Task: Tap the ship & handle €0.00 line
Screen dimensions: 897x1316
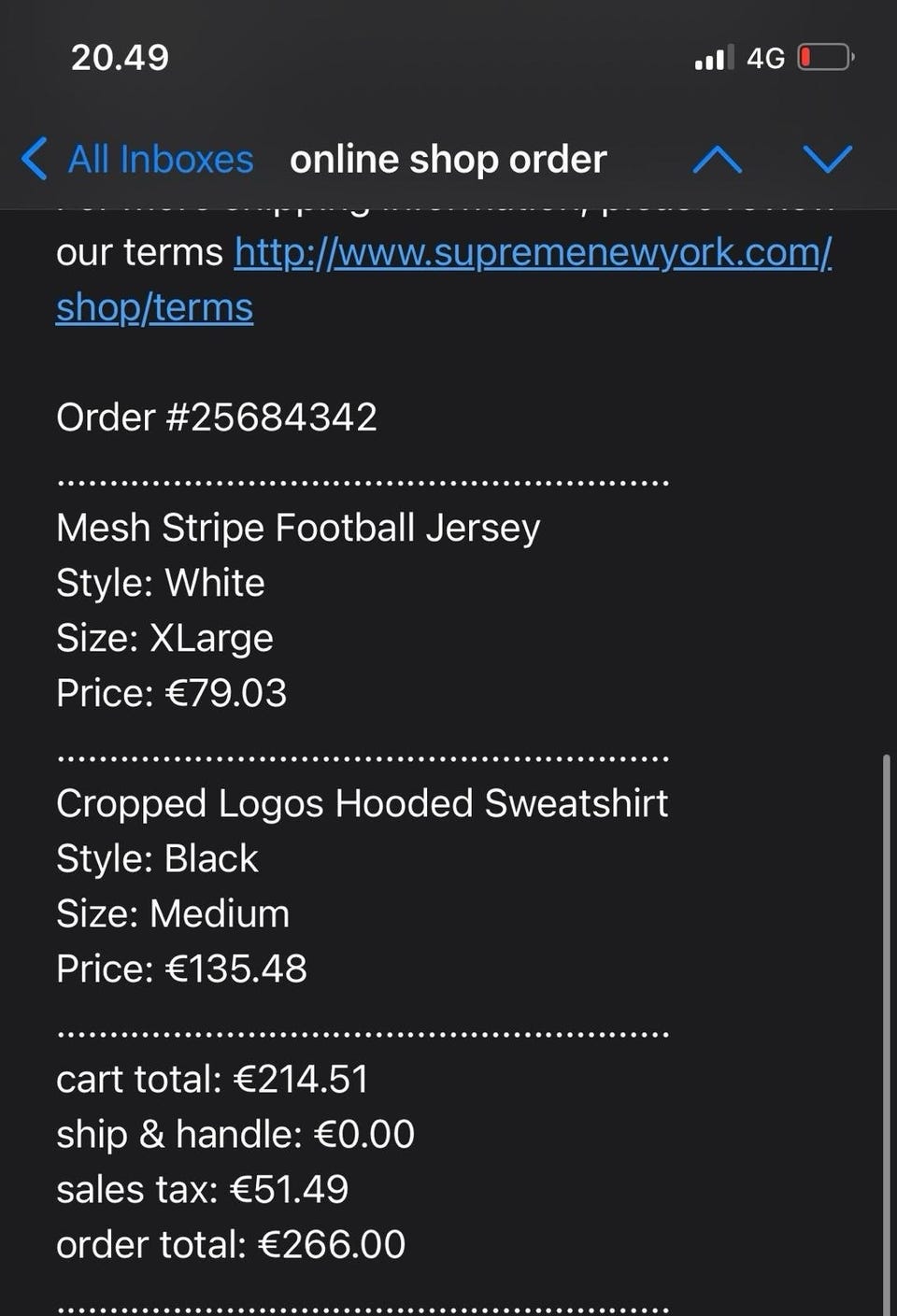Action: 235,1134
